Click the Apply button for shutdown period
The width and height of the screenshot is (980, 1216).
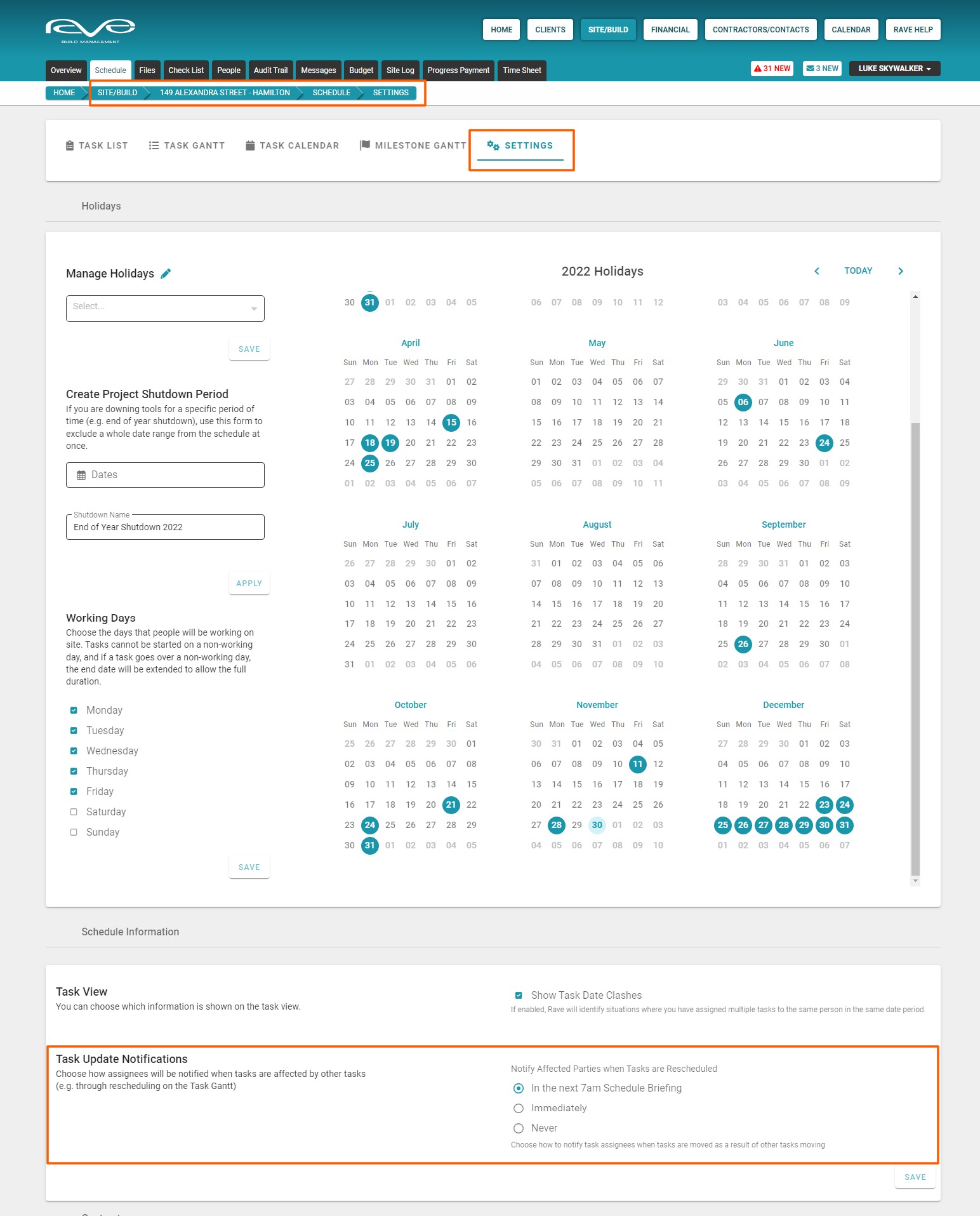(x=249, y=584)
